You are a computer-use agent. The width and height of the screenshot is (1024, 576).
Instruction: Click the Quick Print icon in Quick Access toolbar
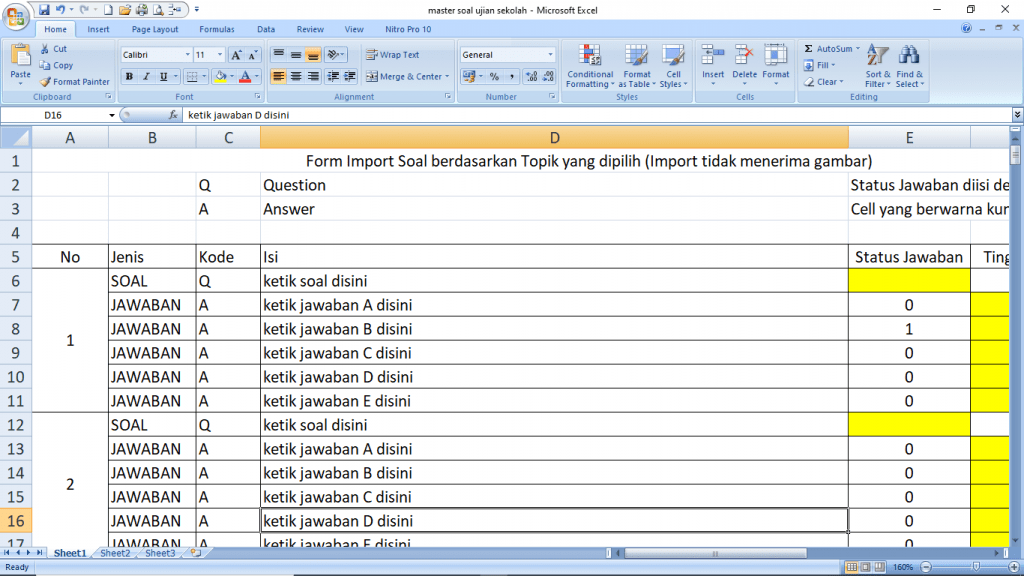[142, 10]
